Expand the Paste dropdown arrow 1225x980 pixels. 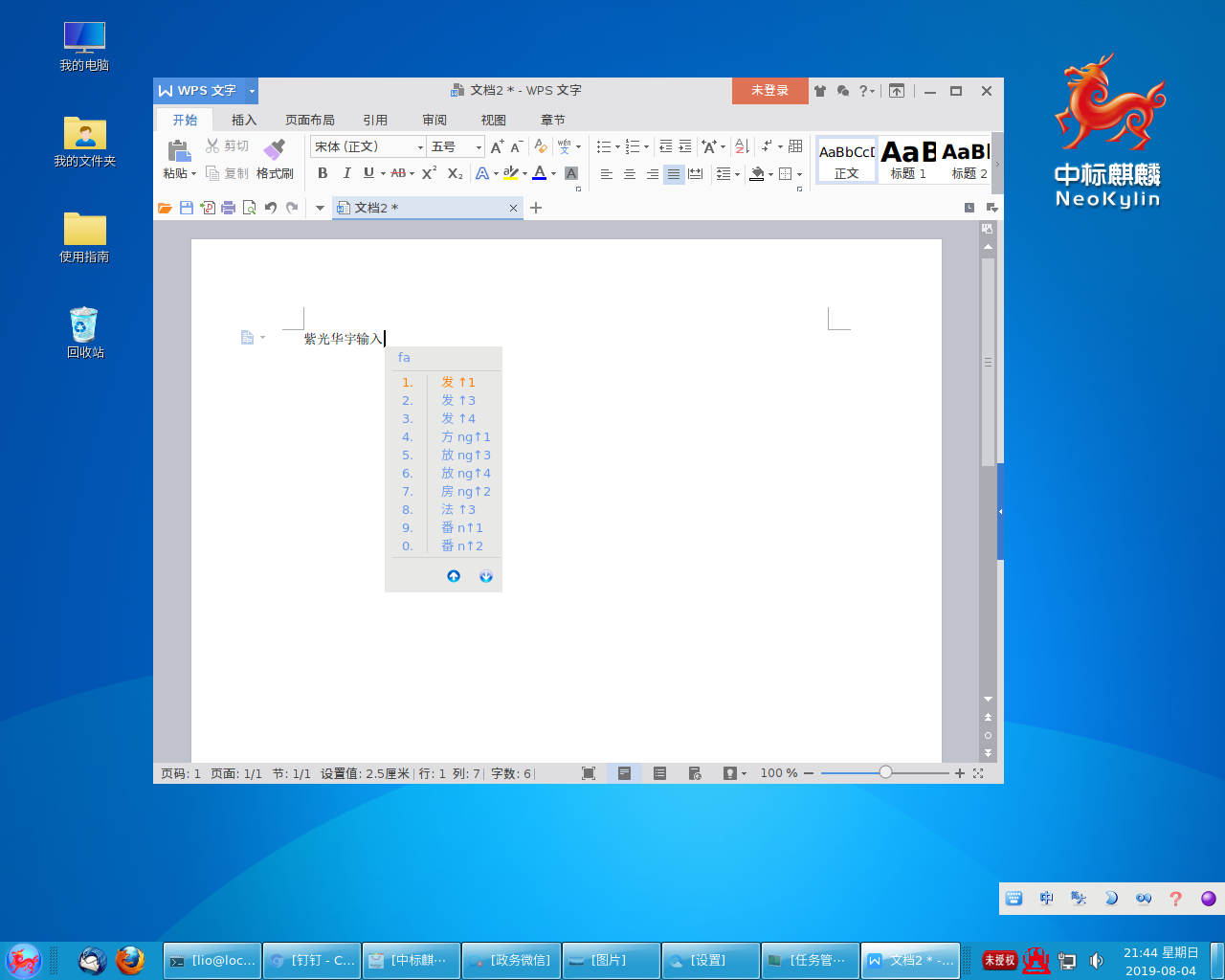193,174
